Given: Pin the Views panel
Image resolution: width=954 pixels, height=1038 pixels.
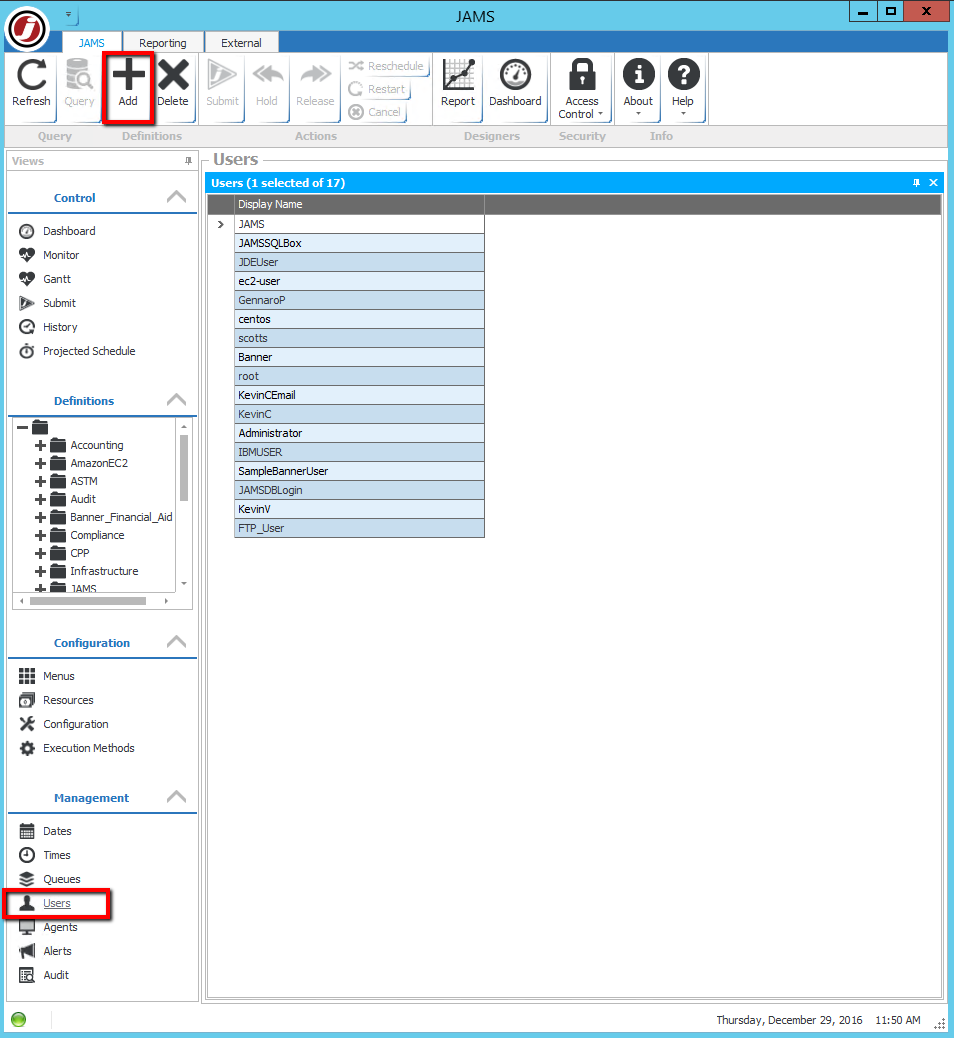Looking at the screenshot, I should pyautogui.click(x=188, y=161).
